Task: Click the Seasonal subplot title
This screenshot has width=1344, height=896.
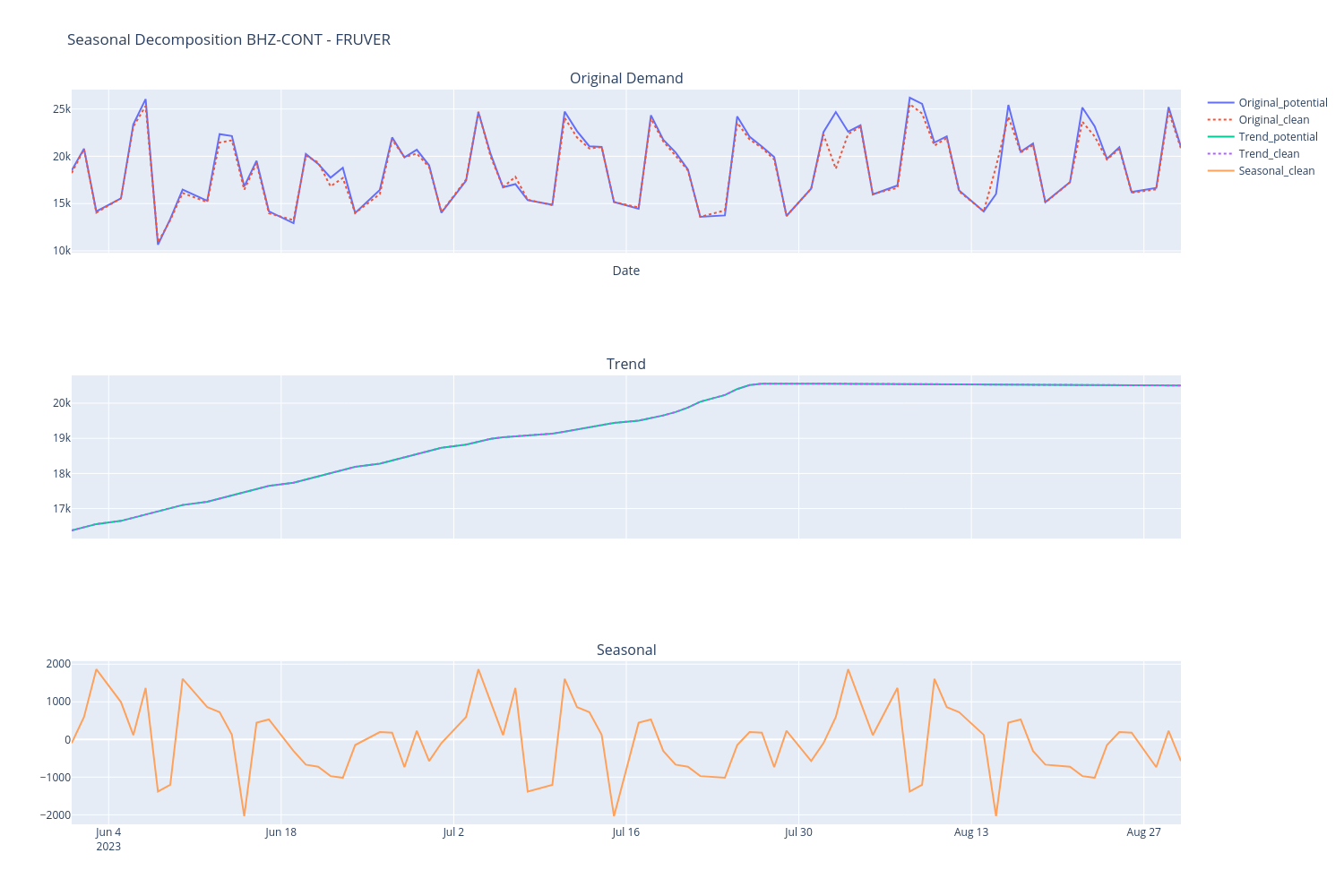Action: 626,650
